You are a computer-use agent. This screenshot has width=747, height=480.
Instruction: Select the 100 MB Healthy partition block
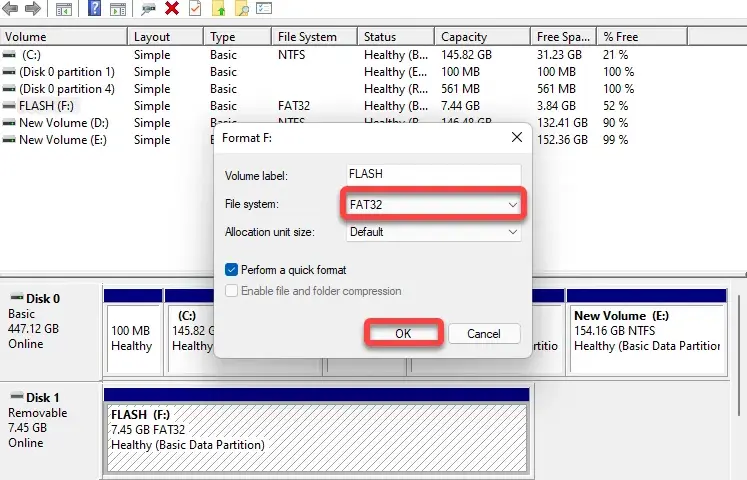tap(133, 339)
